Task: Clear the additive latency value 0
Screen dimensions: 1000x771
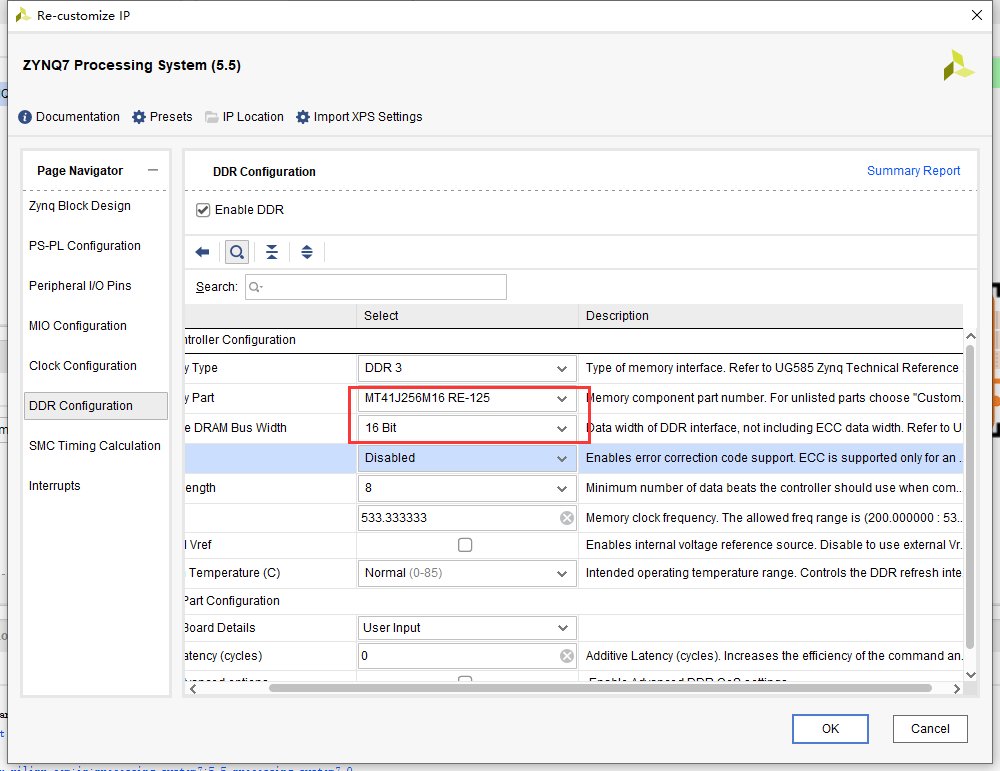Action: (x=566, y=656)
